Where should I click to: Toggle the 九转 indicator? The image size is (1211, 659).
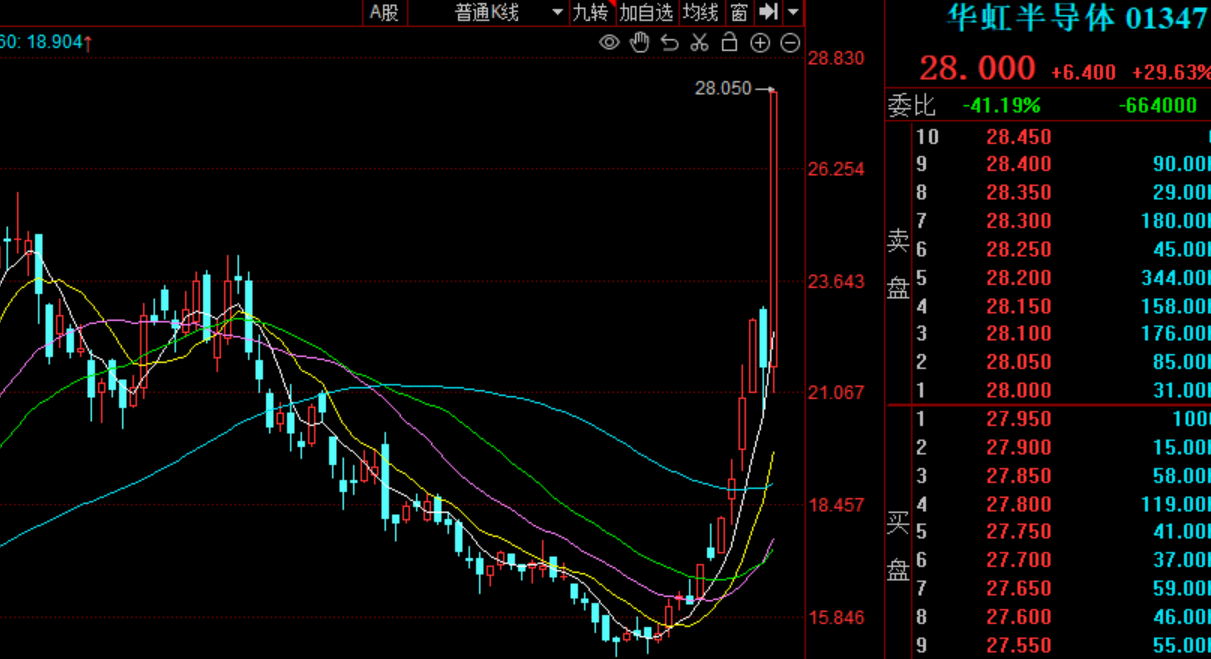click(590, 12)
